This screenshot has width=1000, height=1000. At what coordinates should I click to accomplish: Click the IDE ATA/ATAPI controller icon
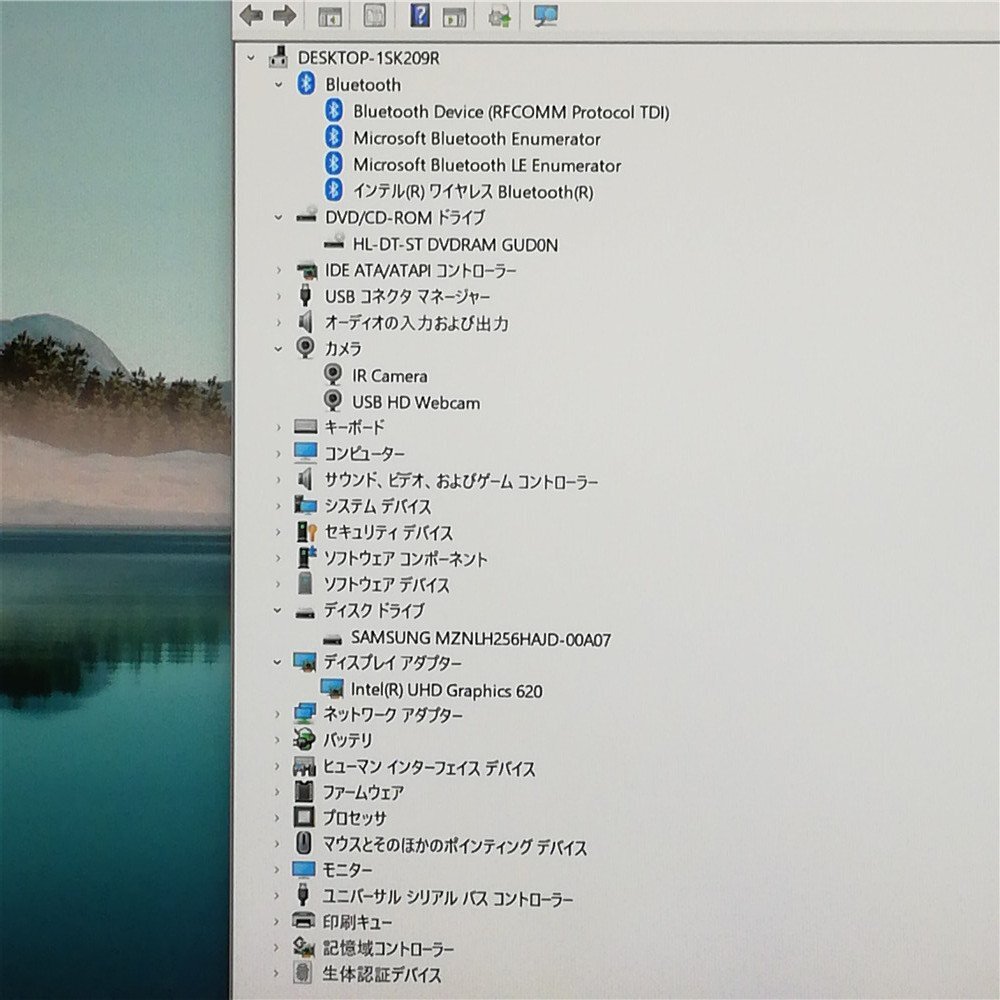coord(307,270)
